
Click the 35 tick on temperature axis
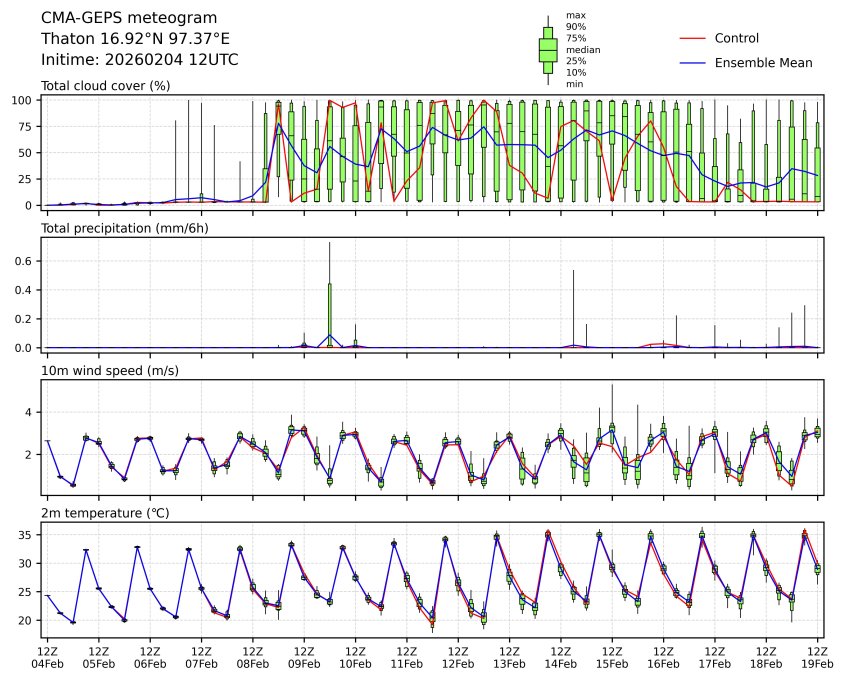pyautogui.click(x=29, y=535)
